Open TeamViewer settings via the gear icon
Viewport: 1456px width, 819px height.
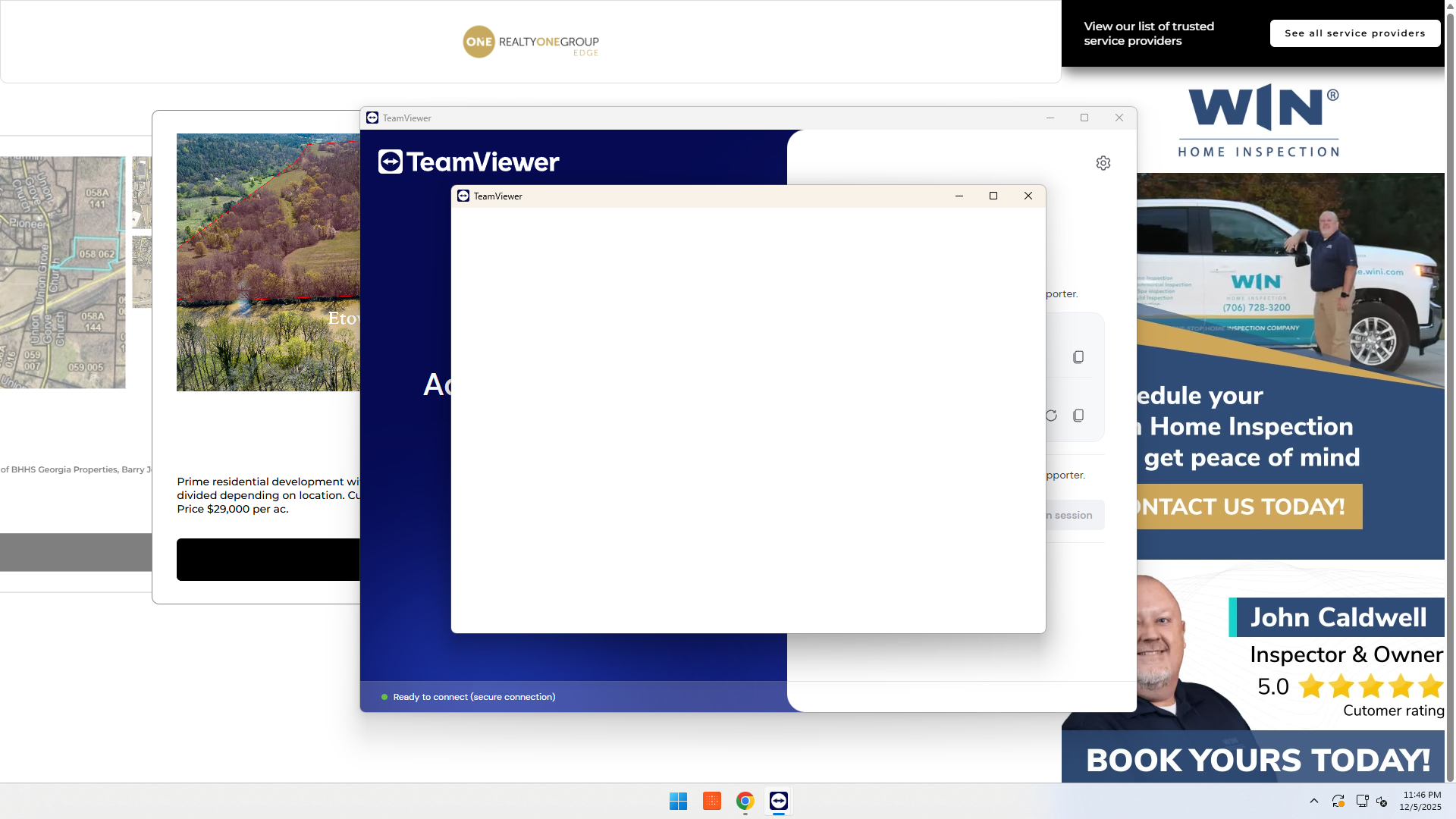click(x=1103, y=162)
